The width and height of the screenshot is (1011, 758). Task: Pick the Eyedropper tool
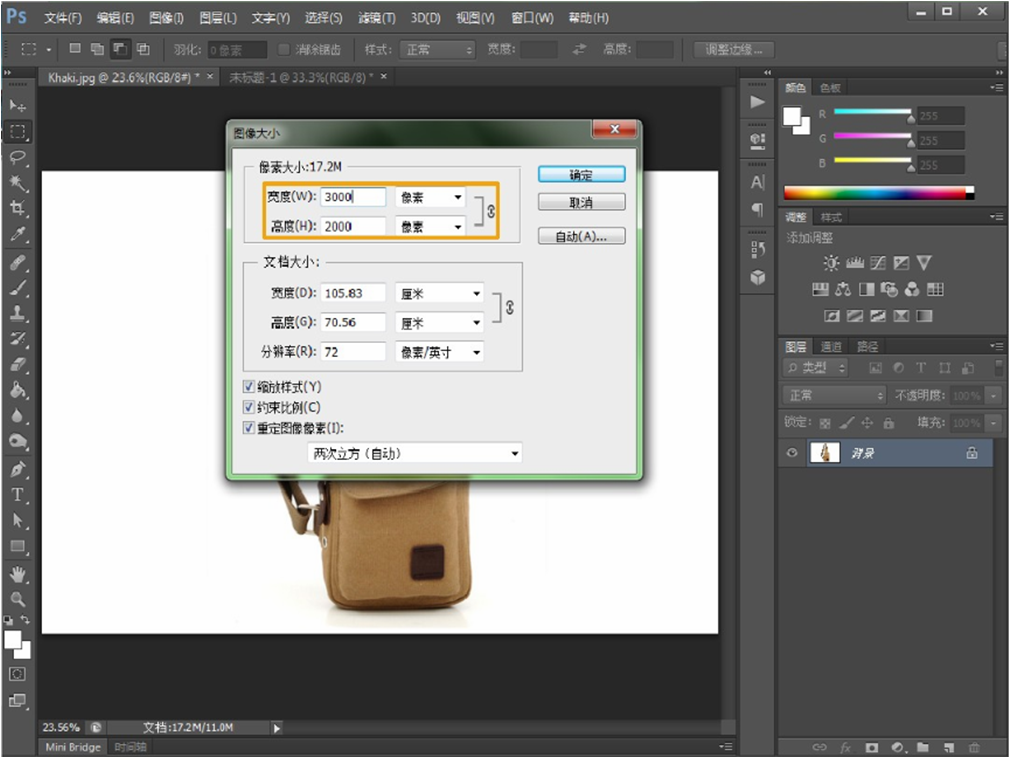18,235
